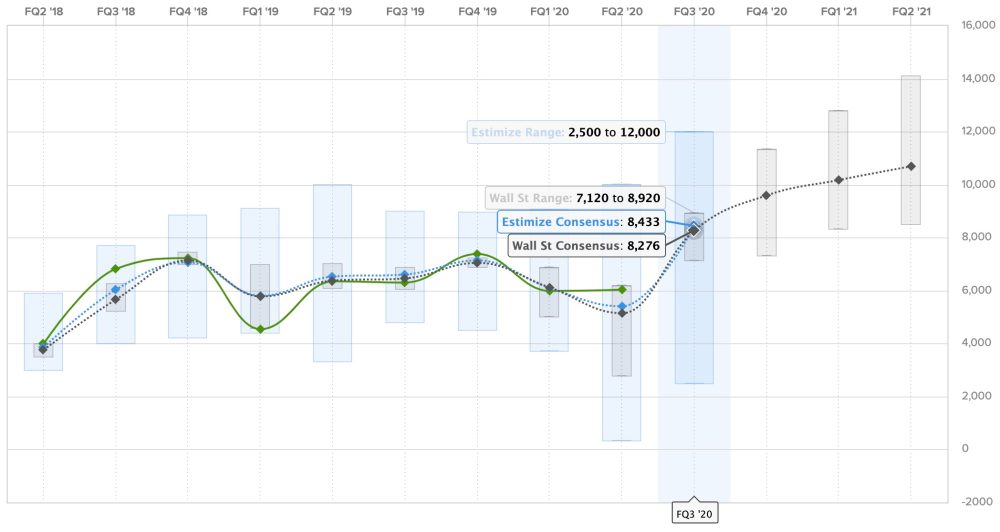Viewport: 1000px width, 532px height.
Task: Click the last green actual point at FQ2 '20
Action: 621,289
